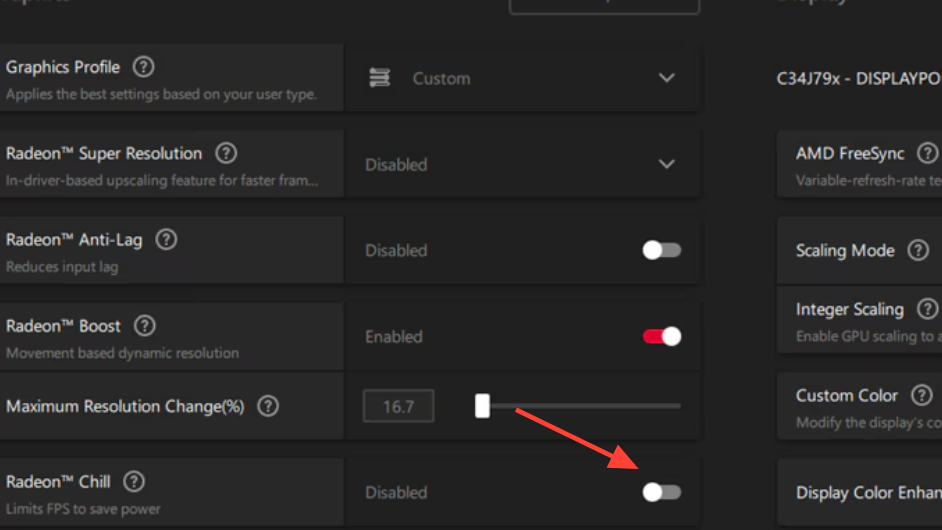The image size is (942, 530).
Task: Open Integer Scaling help icon
Action: 928,309
